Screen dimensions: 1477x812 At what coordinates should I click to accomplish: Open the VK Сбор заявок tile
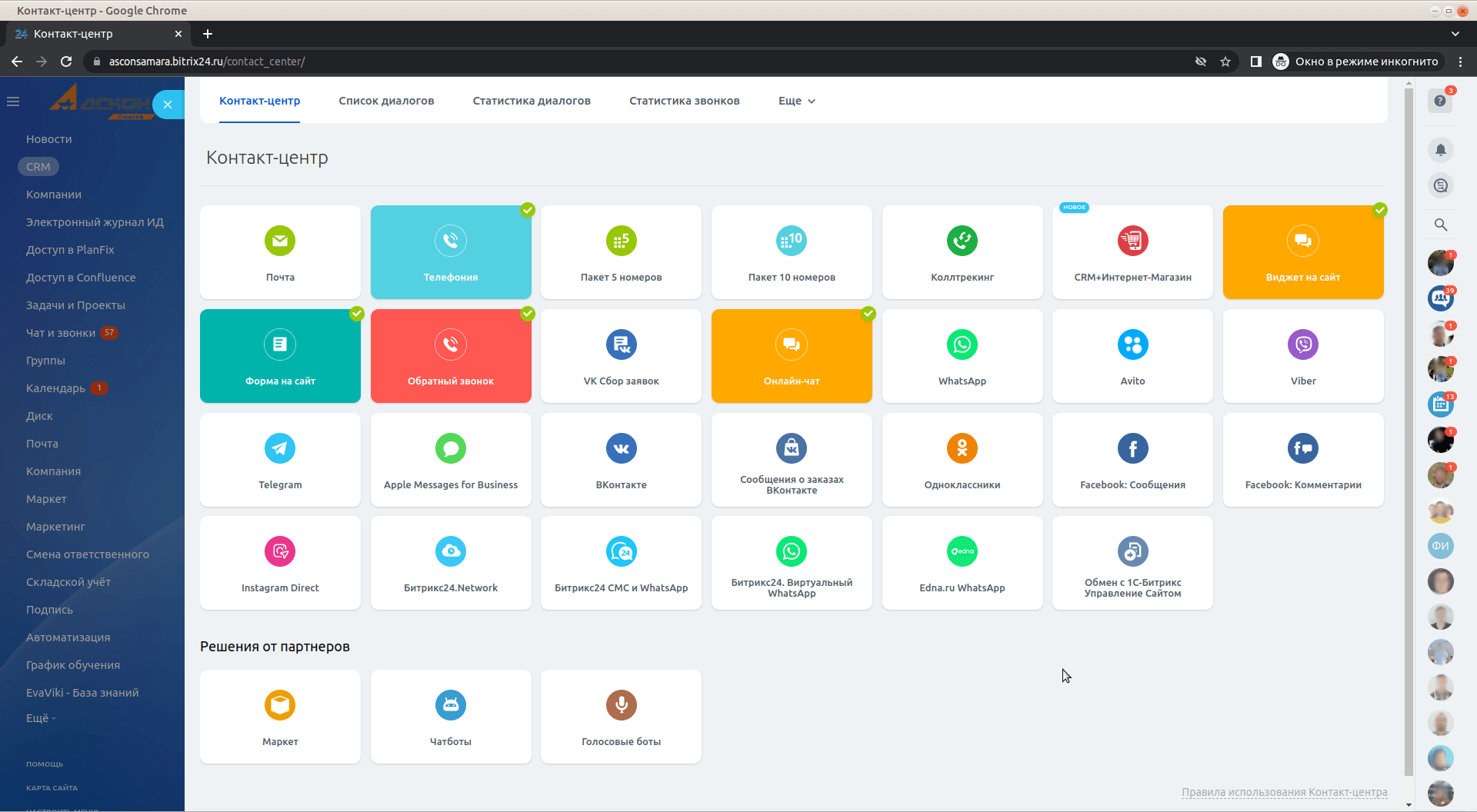(x=621, y=356)
